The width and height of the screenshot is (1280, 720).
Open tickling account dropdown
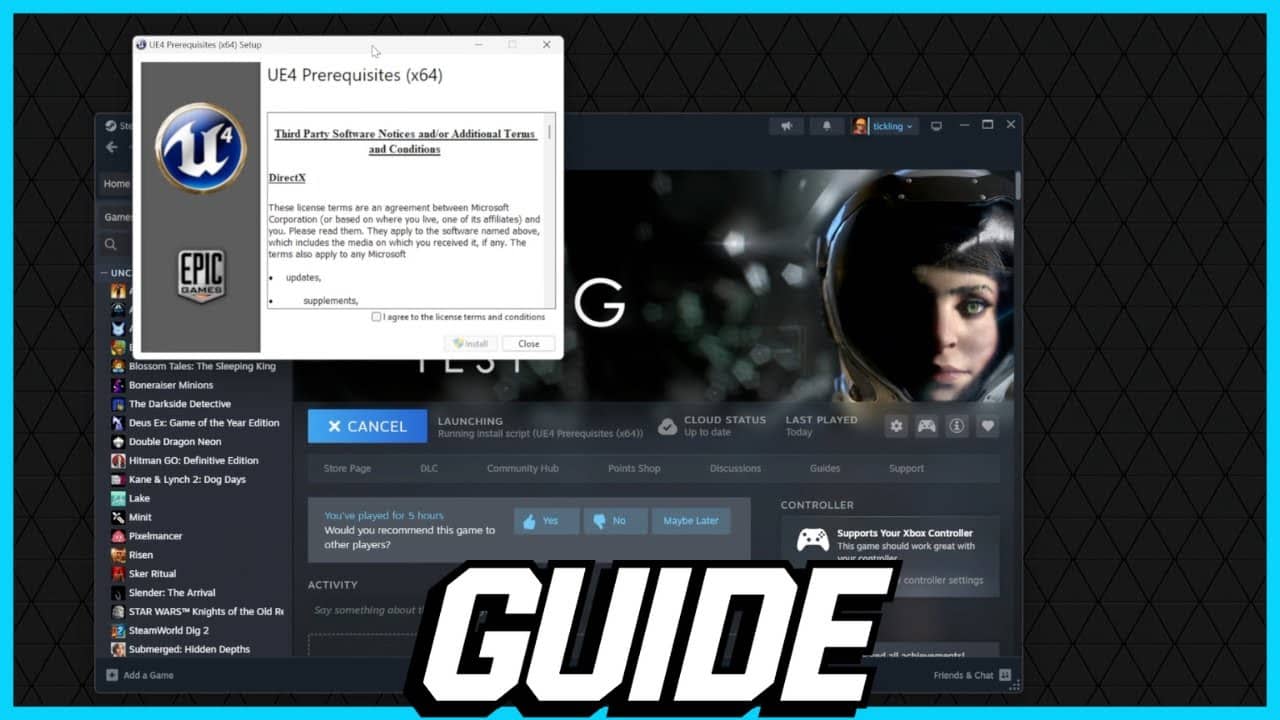coord(882,126)
